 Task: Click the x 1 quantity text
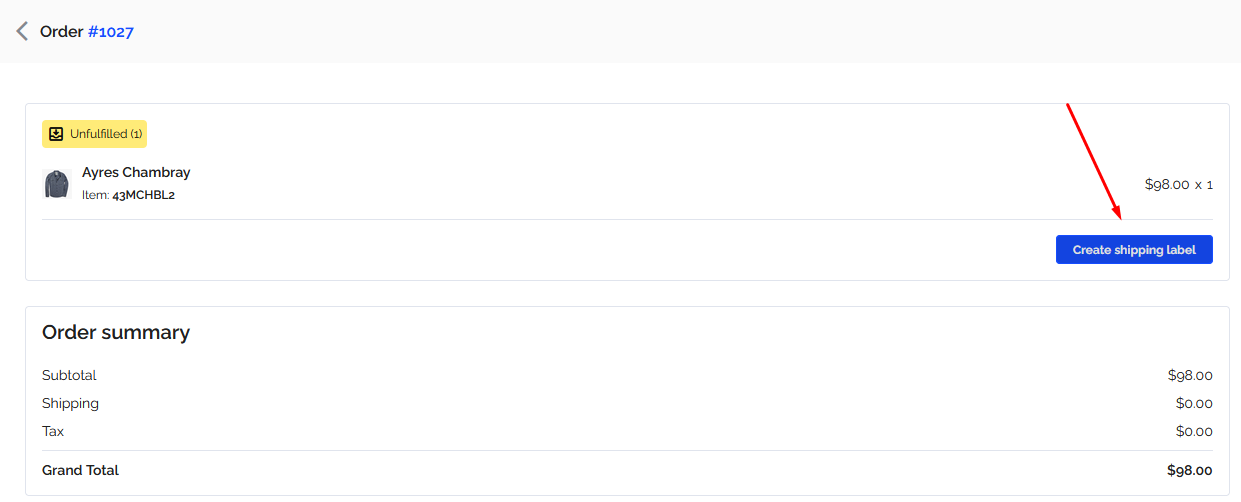click(1204, 184)
